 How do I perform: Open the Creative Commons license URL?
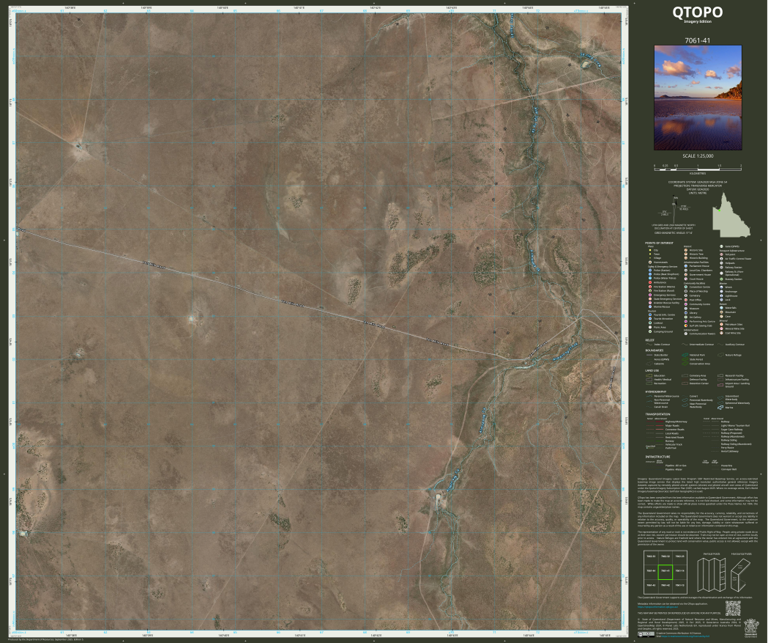tap(685, 637)
